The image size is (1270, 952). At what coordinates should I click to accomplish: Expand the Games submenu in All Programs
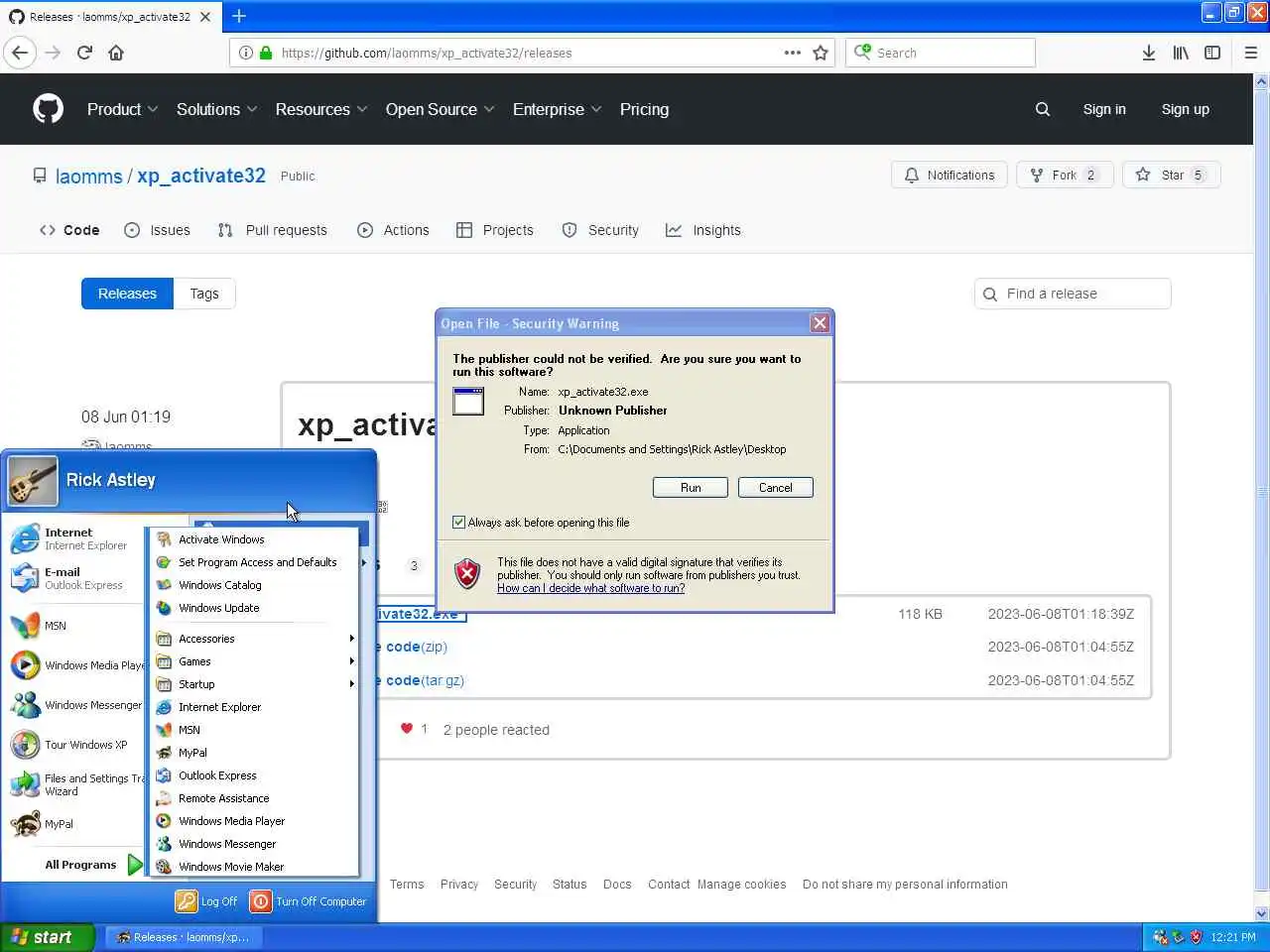(x=254, y=661)
